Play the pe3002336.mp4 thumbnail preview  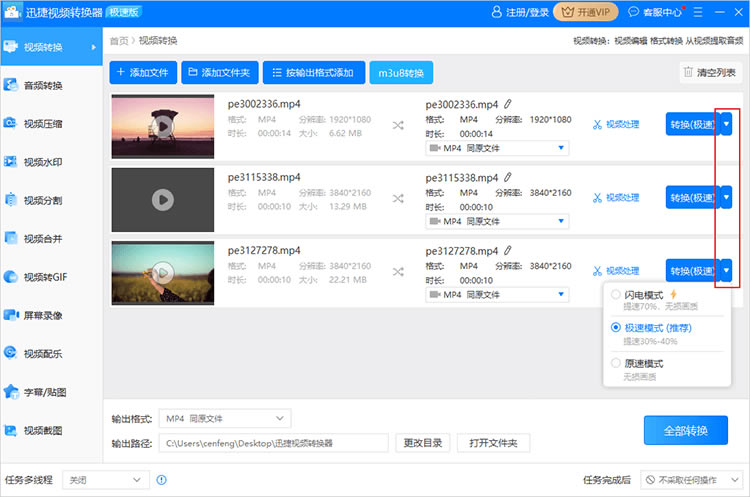(x=162, y=126)
